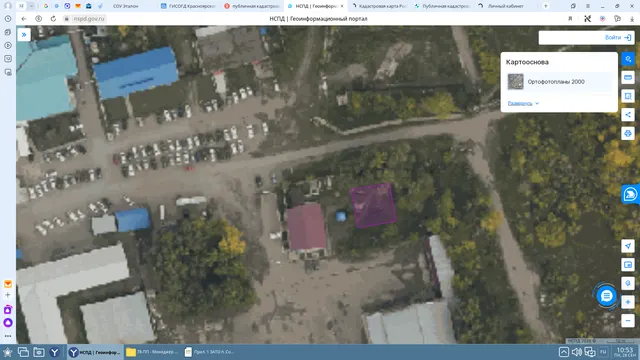Click the nspd.gov.ru address field
640x360 pixels.
pos(85,19)
